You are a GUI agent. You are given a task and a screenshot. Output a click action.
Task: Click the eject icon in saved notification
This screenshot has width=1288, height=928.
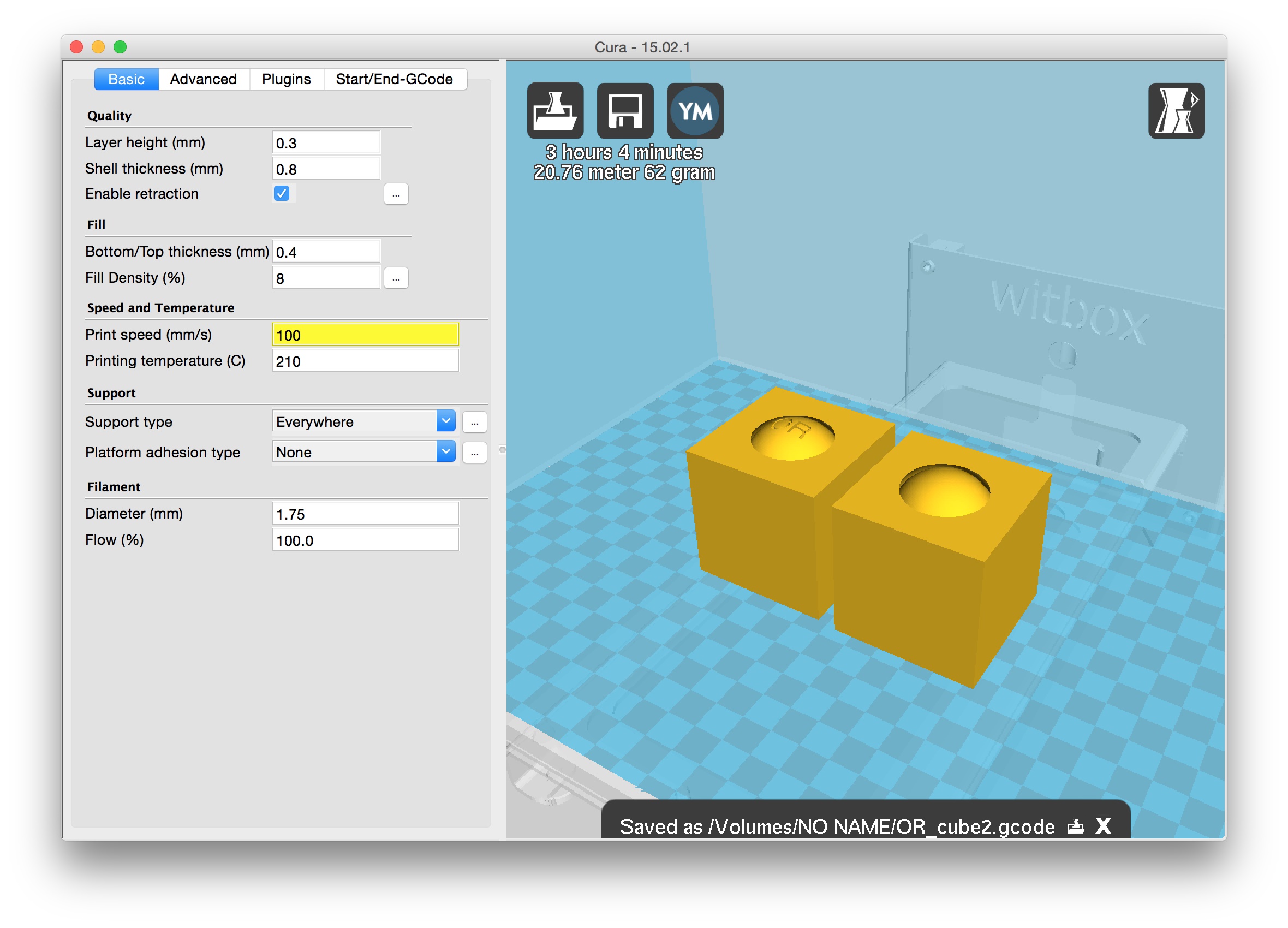[1075, 826]
